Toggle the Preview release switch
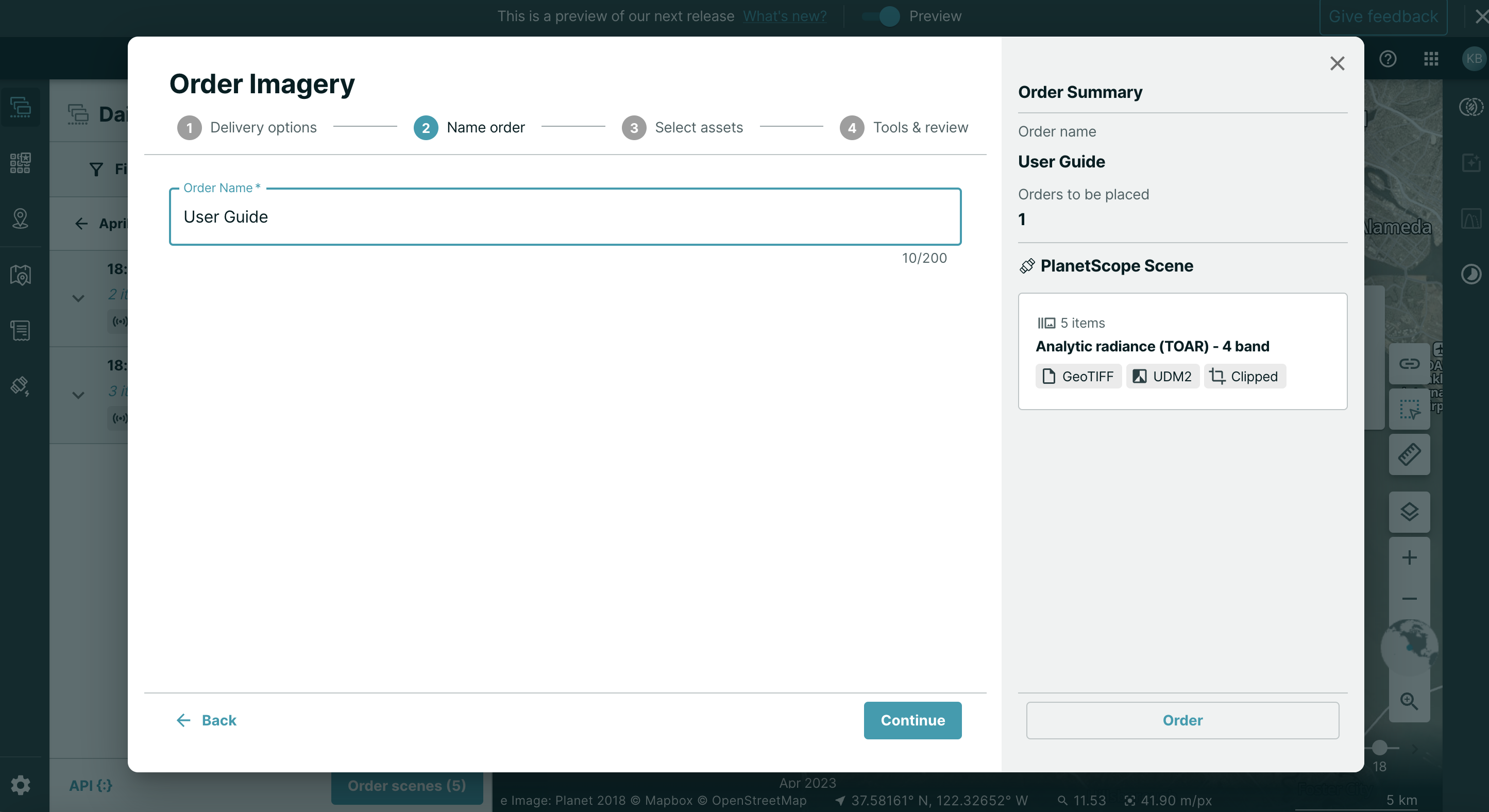 (x=881, y=16)
